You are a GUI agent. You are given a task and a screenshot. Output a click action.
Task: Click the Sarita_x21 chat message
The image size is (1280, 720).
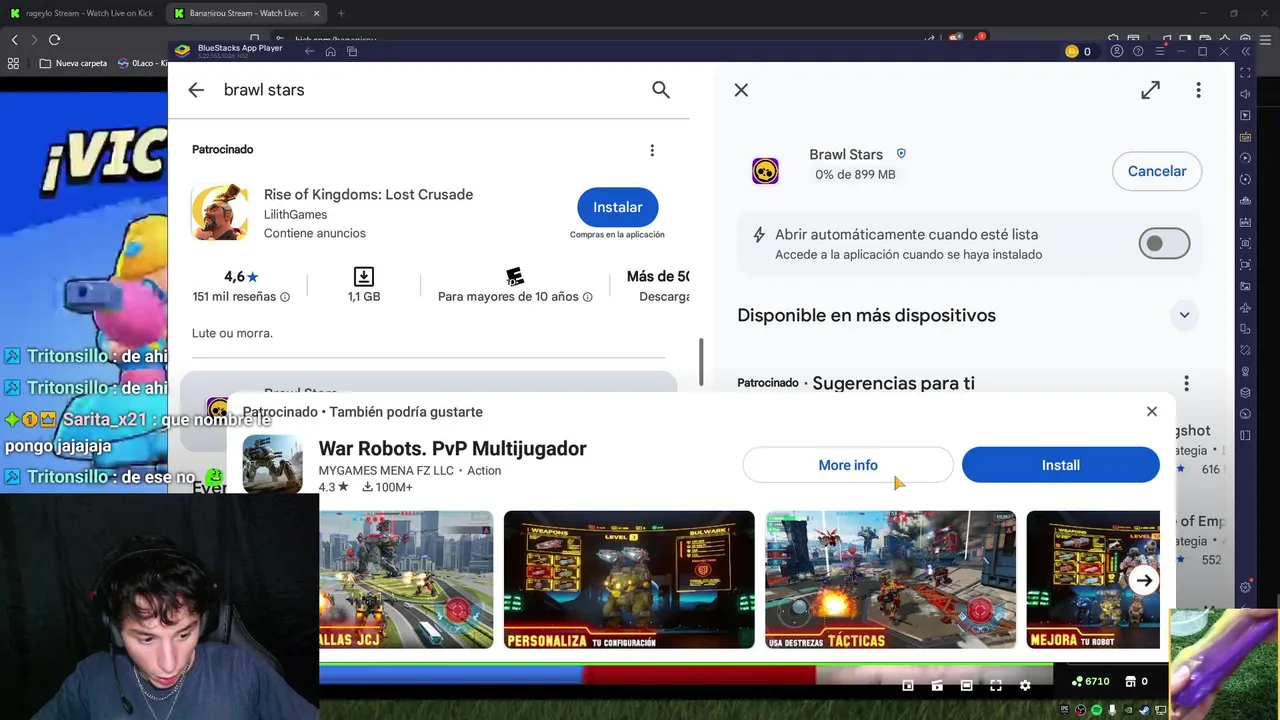click(x=138, y=432)
